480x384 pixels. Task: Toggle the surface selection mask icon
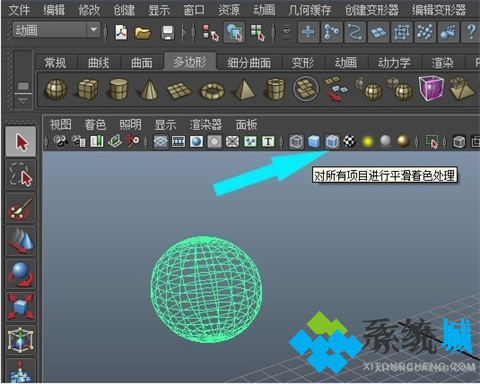point(378,32)
